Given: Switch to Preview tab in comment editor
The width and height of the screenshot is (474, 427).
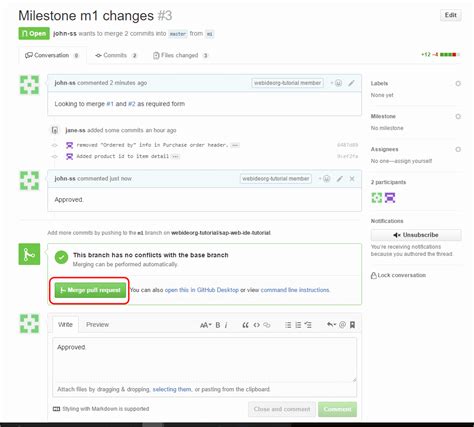Looking at the screenshot, I should (x=97, y=324).
